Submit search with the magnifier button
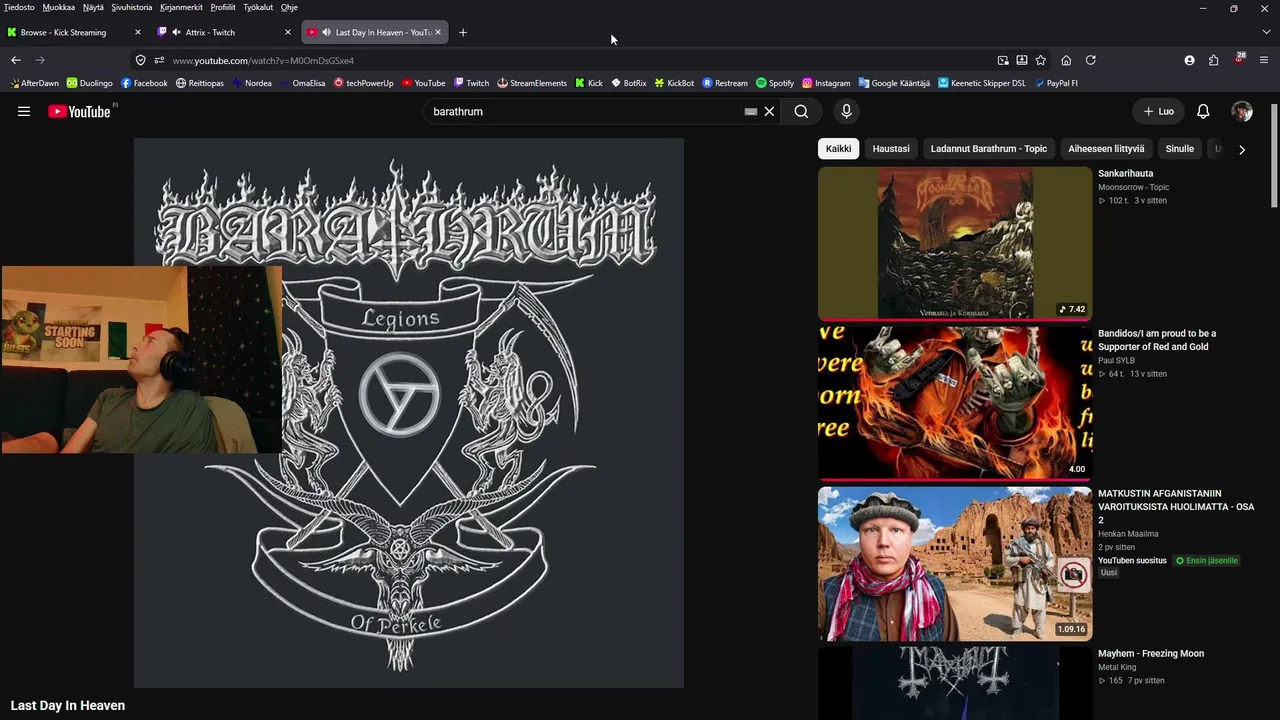Viewport: 1280px width, 720px height. coord(801,111)
